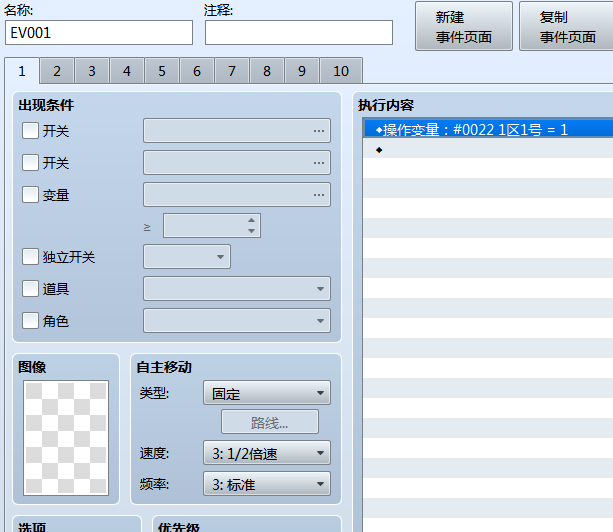
Task: Switch to event page tab 2
Action: pos(57,71)
